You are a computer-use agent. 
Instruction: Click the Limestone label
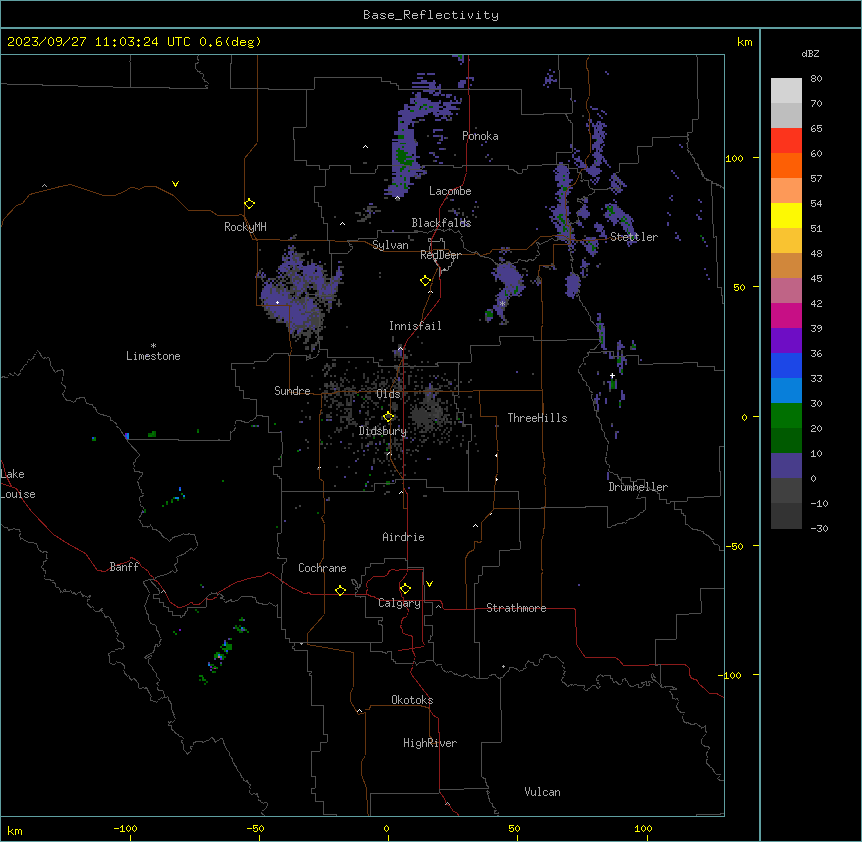click(x=153, y=356)
